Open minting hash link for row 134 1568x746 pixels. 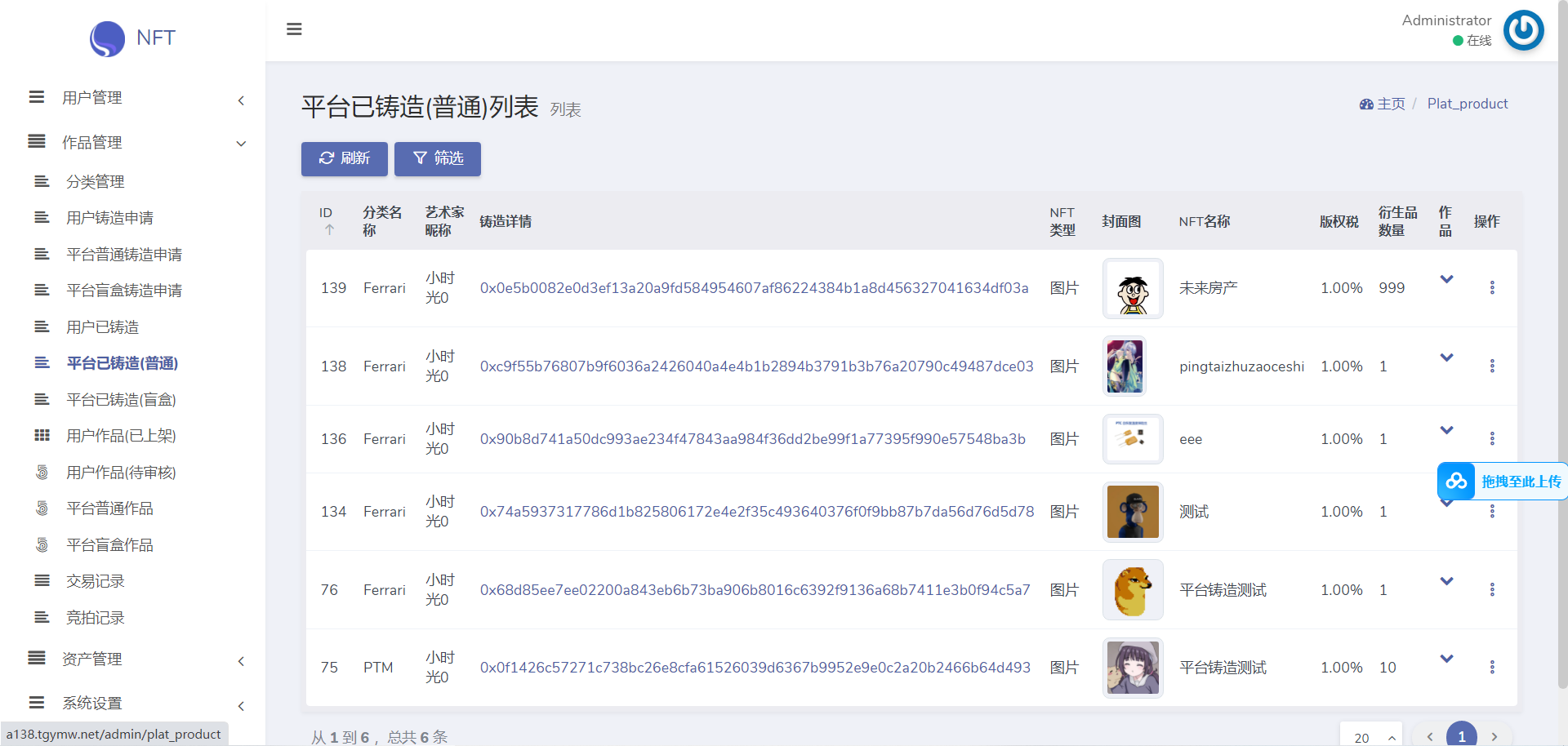click(x=756, y=512)
